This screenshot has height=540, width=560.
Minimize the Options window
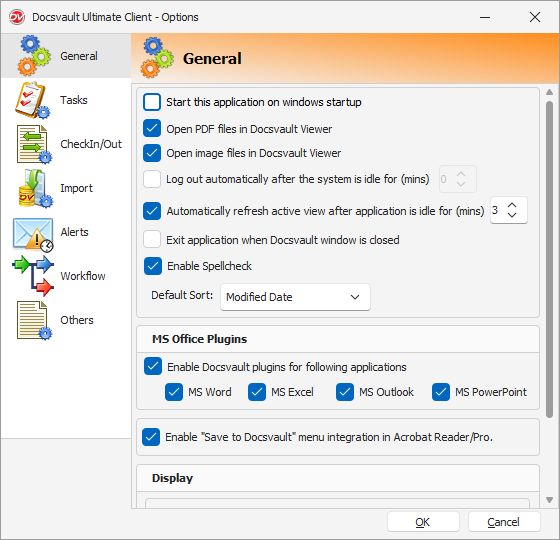[x=485, y=17]
